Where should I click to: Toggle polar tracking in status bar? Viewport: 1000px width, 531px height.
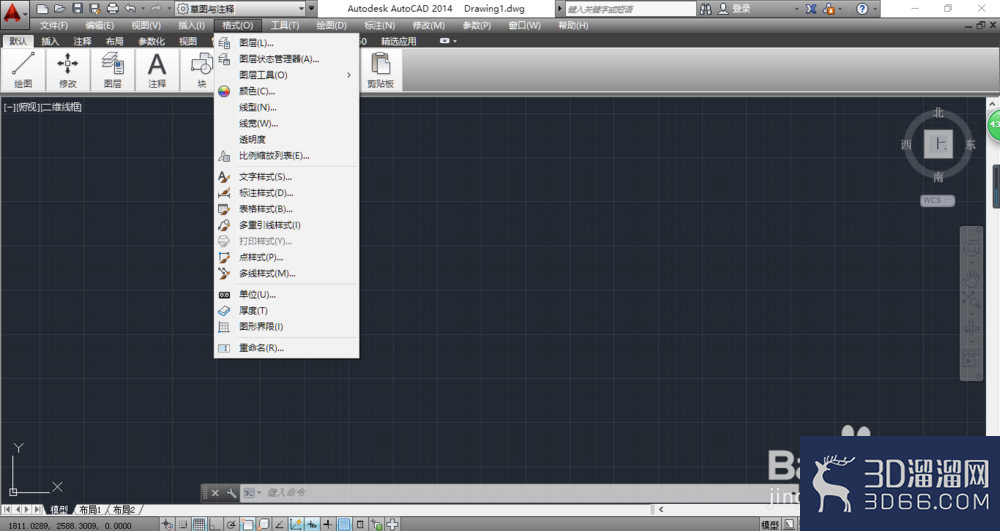pyautogui.click(x=232, y=525)
